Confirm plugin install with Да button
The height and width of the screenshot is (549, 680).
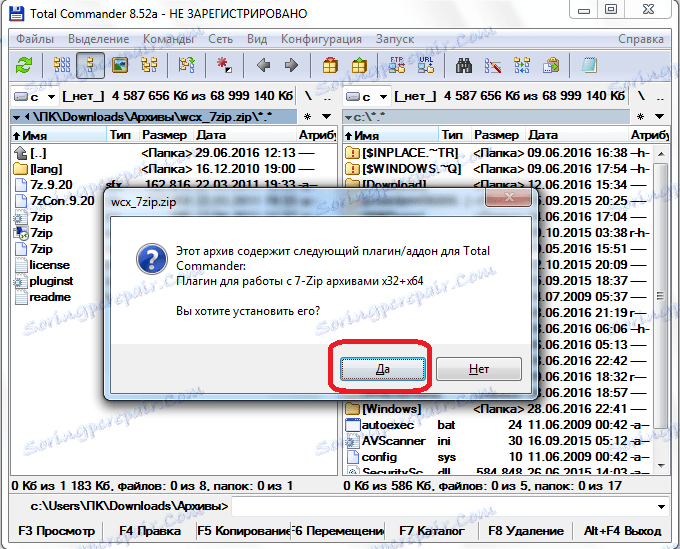pos(382,369)
